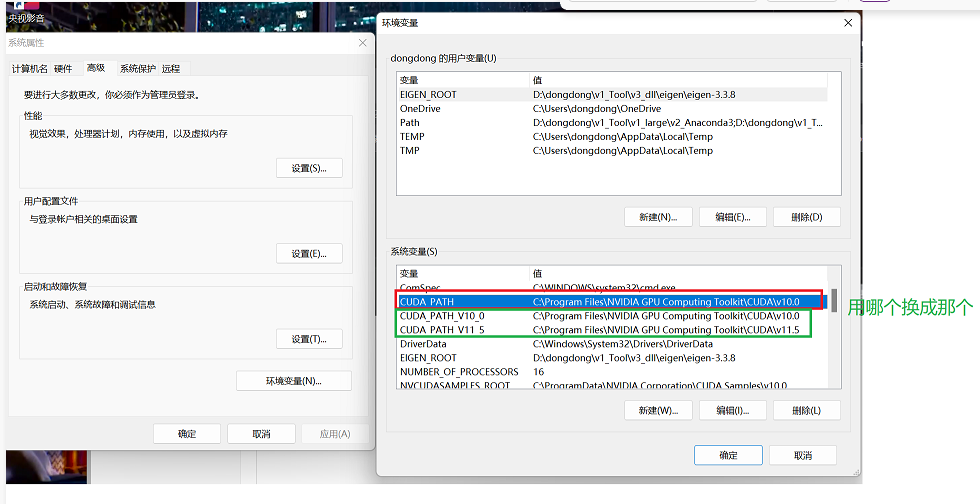Click 编辑(I) for system variables
980x504 pixels.
(732, 410)
